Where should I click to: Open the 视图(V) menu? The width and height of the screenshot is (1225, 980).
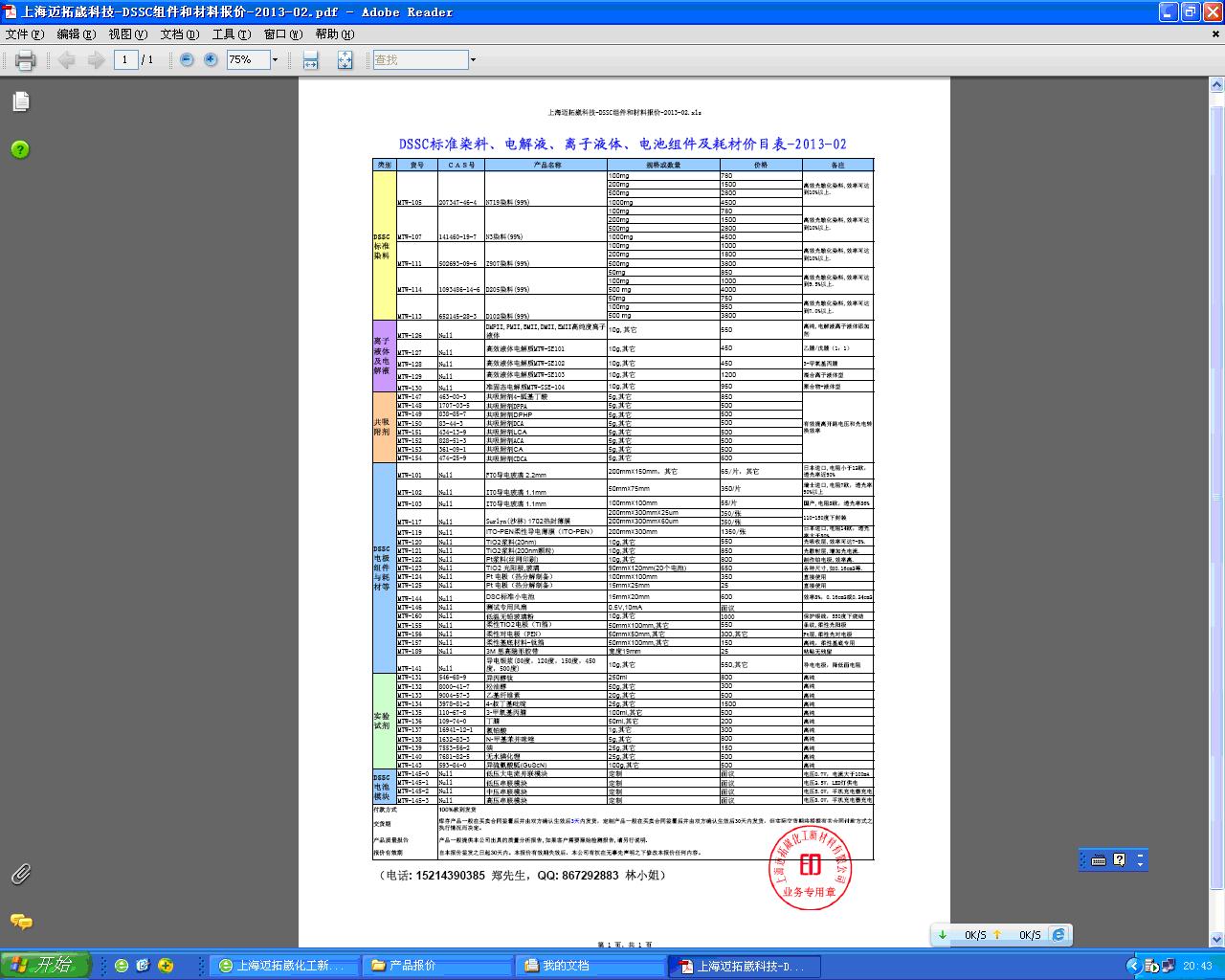click(128, 33)
